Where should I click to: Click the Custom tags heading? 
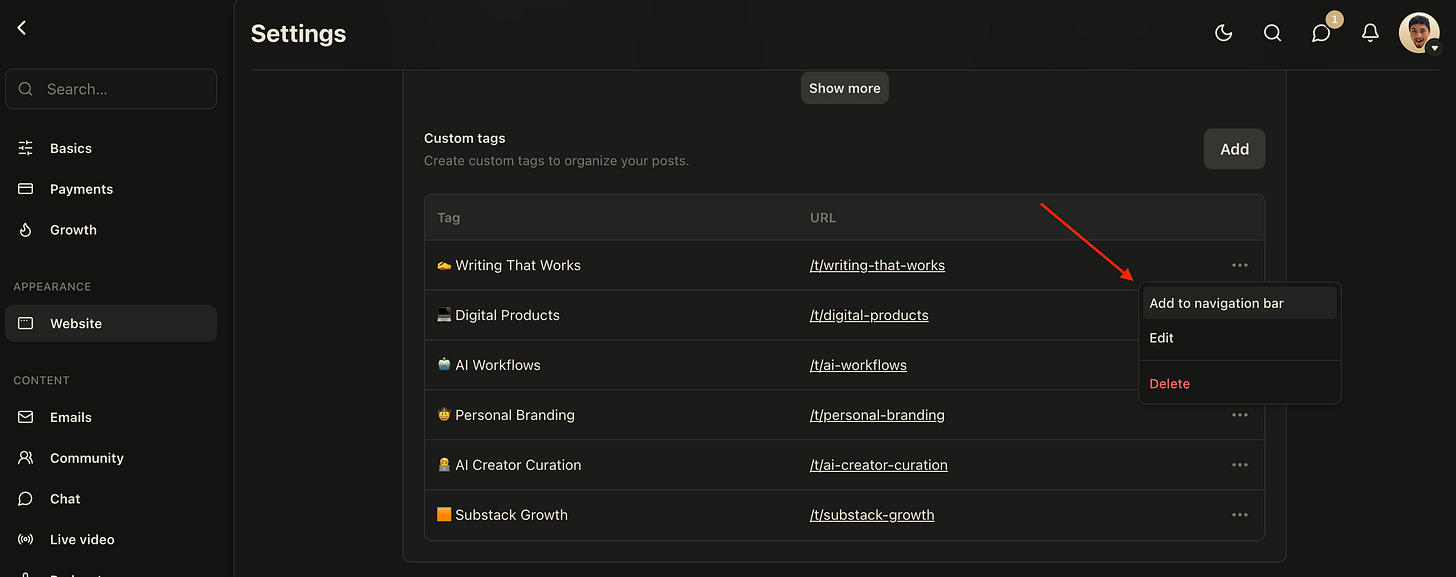465,138
